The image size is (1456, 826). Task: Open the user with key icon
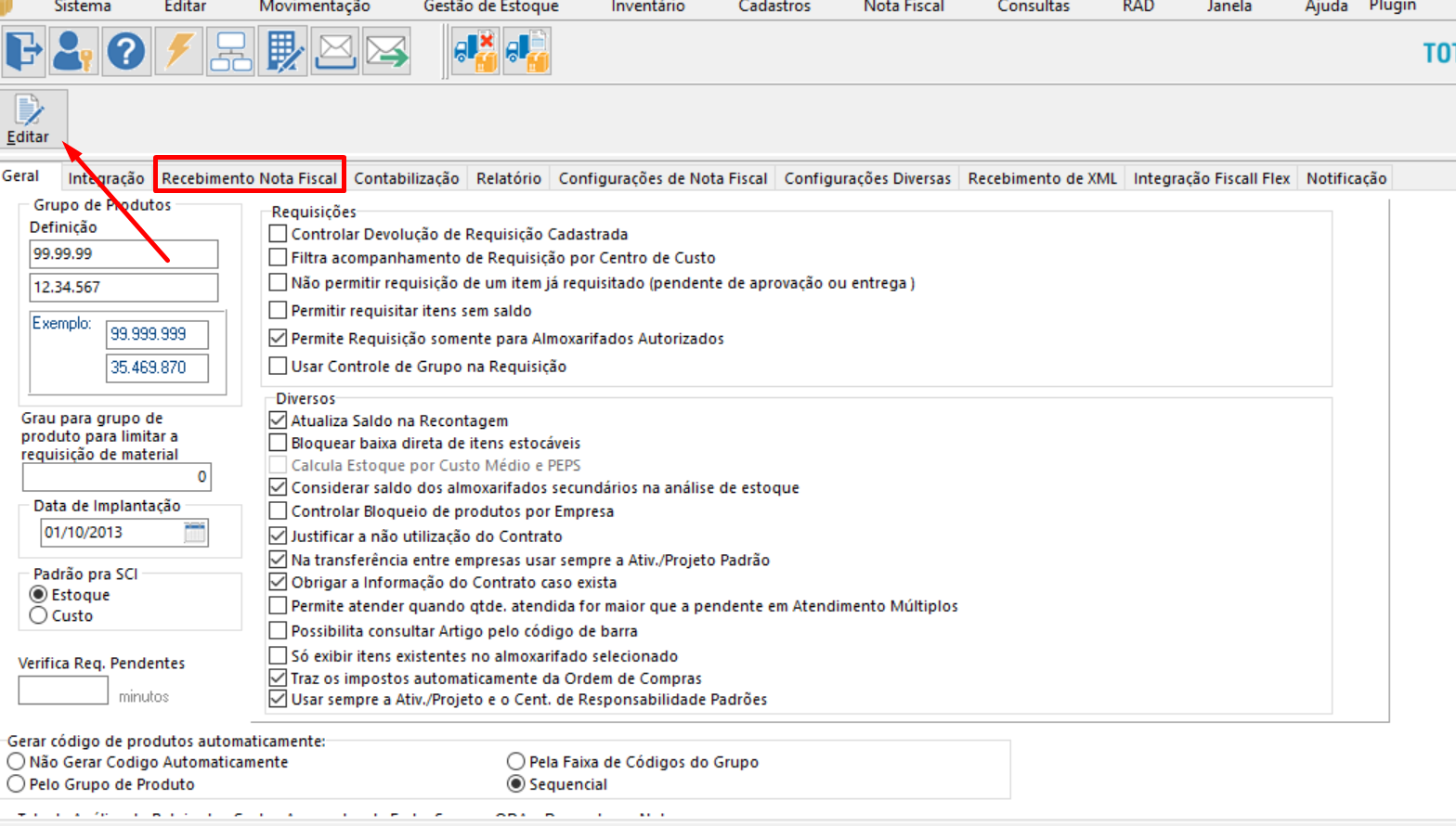click(73, 51)
